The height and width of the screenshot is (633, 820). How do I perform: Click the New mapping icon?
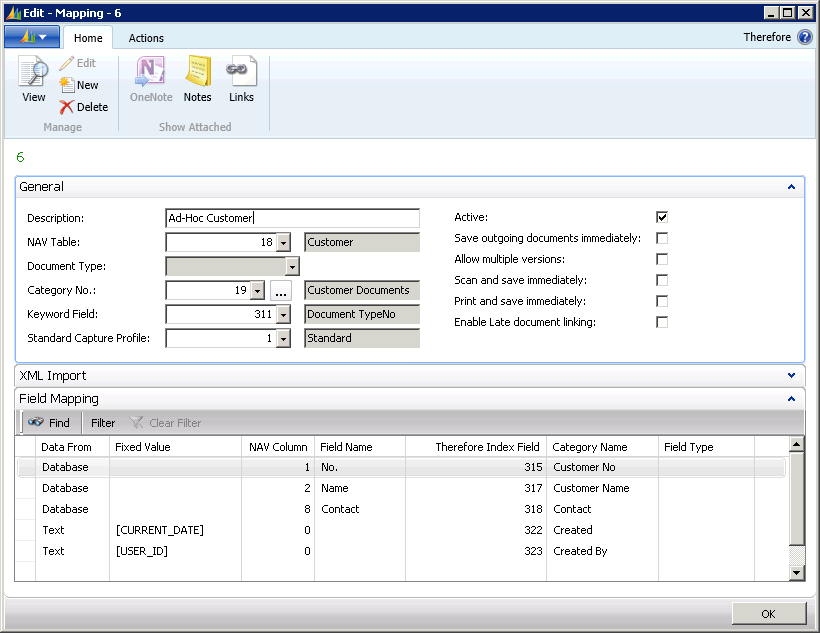pyautogui.click(x=79, y=85)
